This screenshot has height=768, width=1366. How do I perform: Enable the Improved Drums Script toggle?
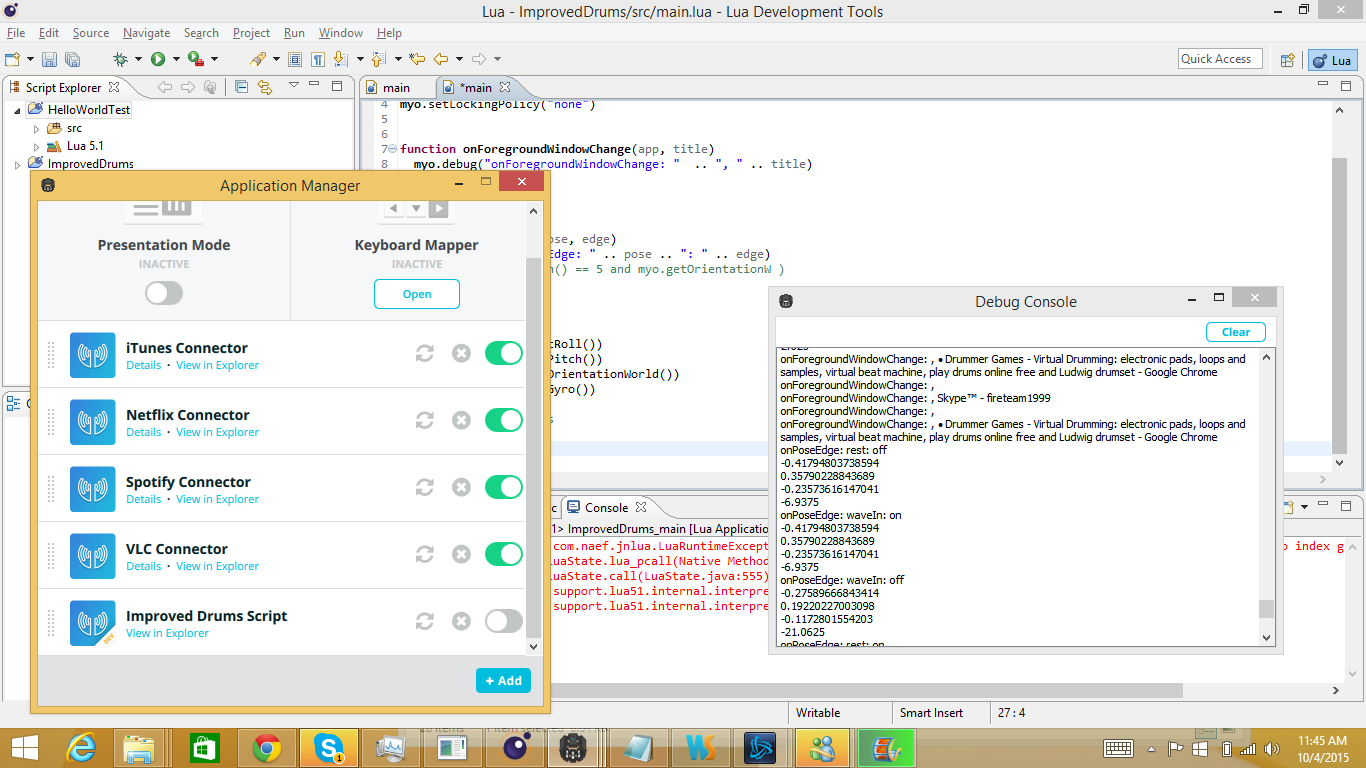tap(503, 621)
